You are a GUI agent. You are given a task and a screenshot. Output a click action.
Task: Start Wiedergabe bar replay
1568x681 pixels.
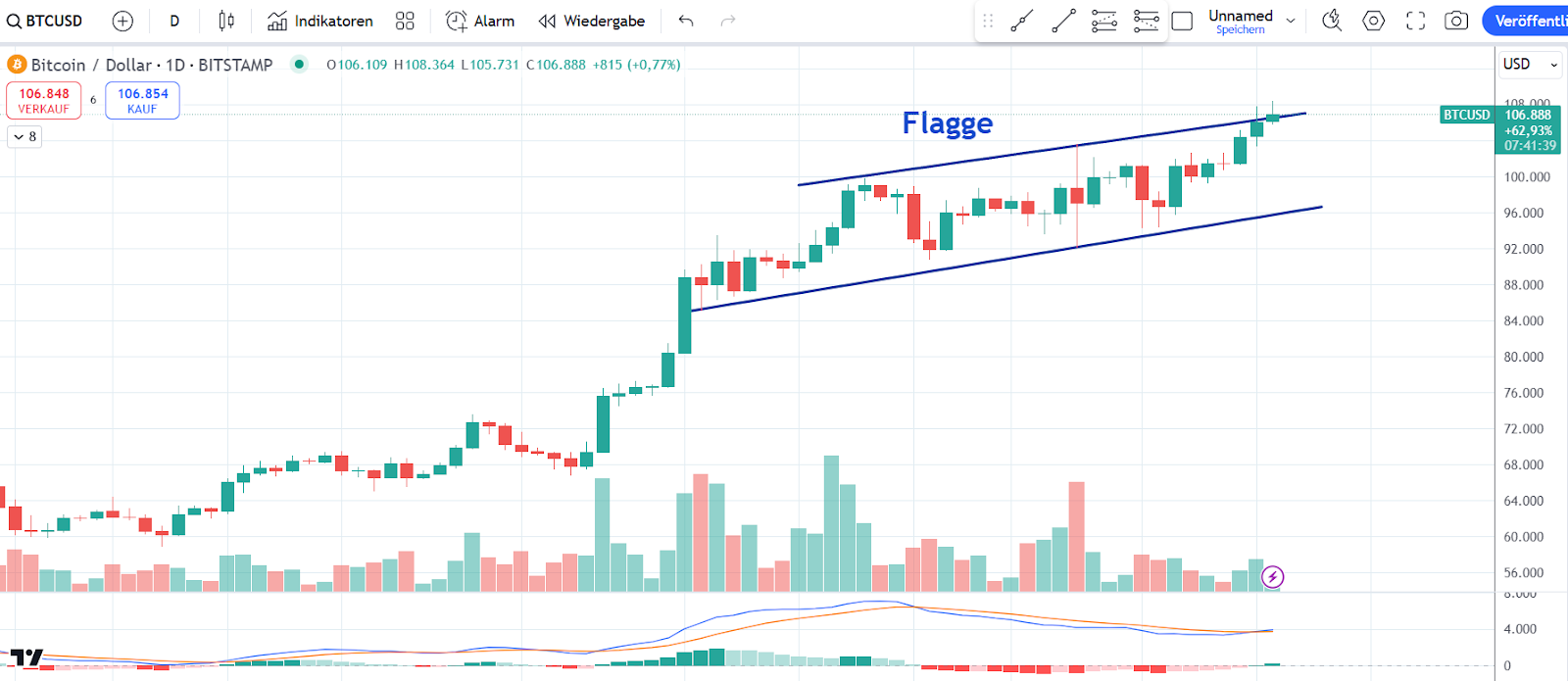(592, 21)
